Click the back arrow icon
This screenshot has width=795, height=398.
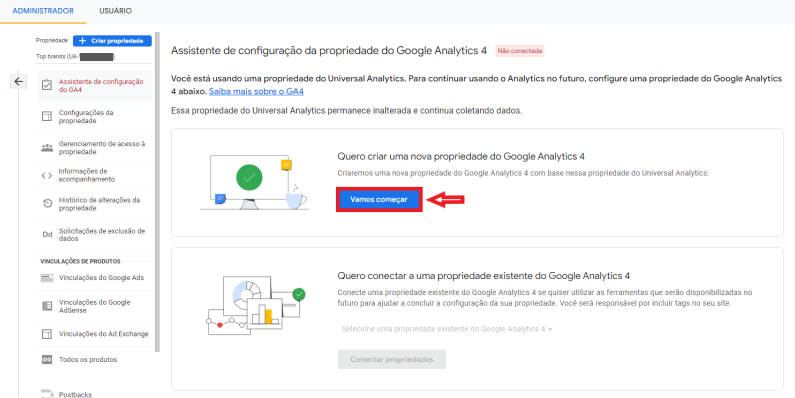18,81
